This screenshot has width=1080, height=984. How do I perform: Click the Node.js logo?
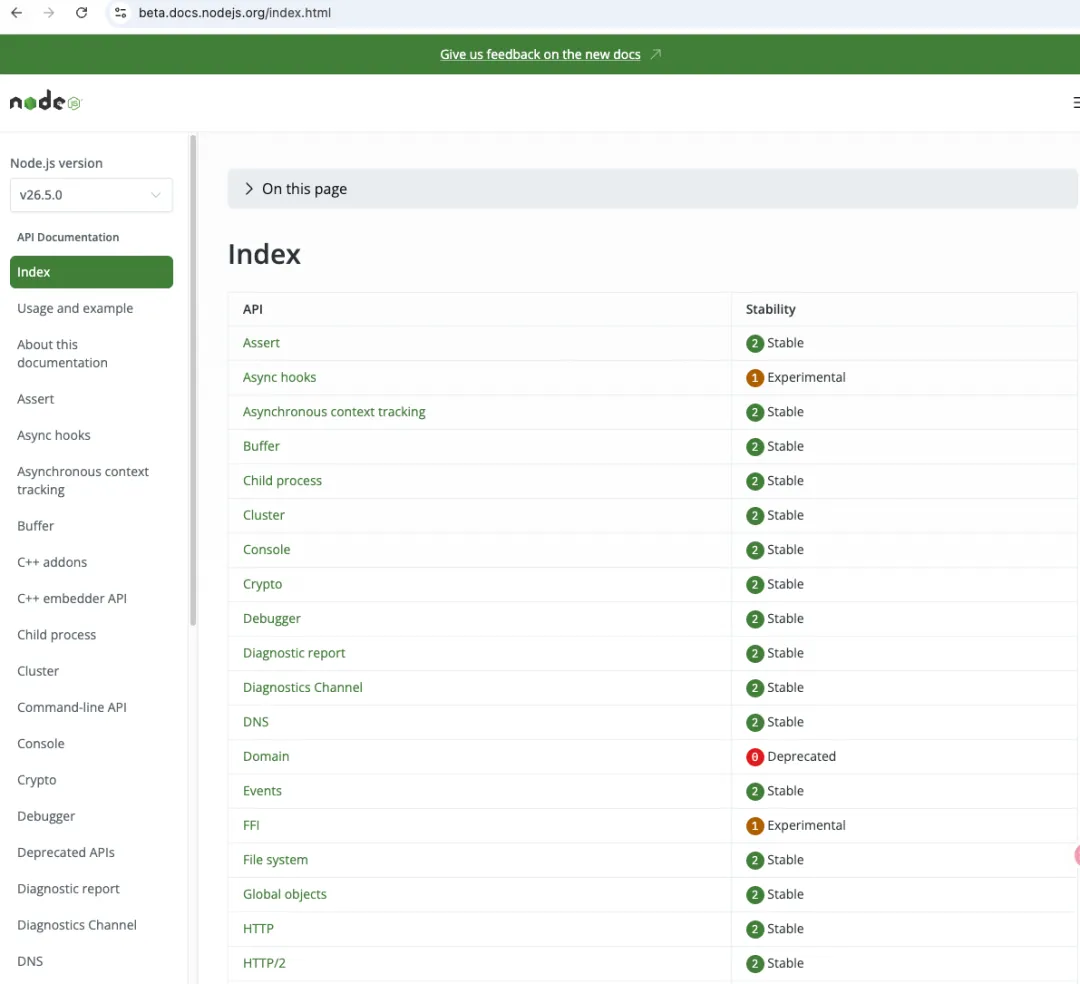[x=45, y=102]
